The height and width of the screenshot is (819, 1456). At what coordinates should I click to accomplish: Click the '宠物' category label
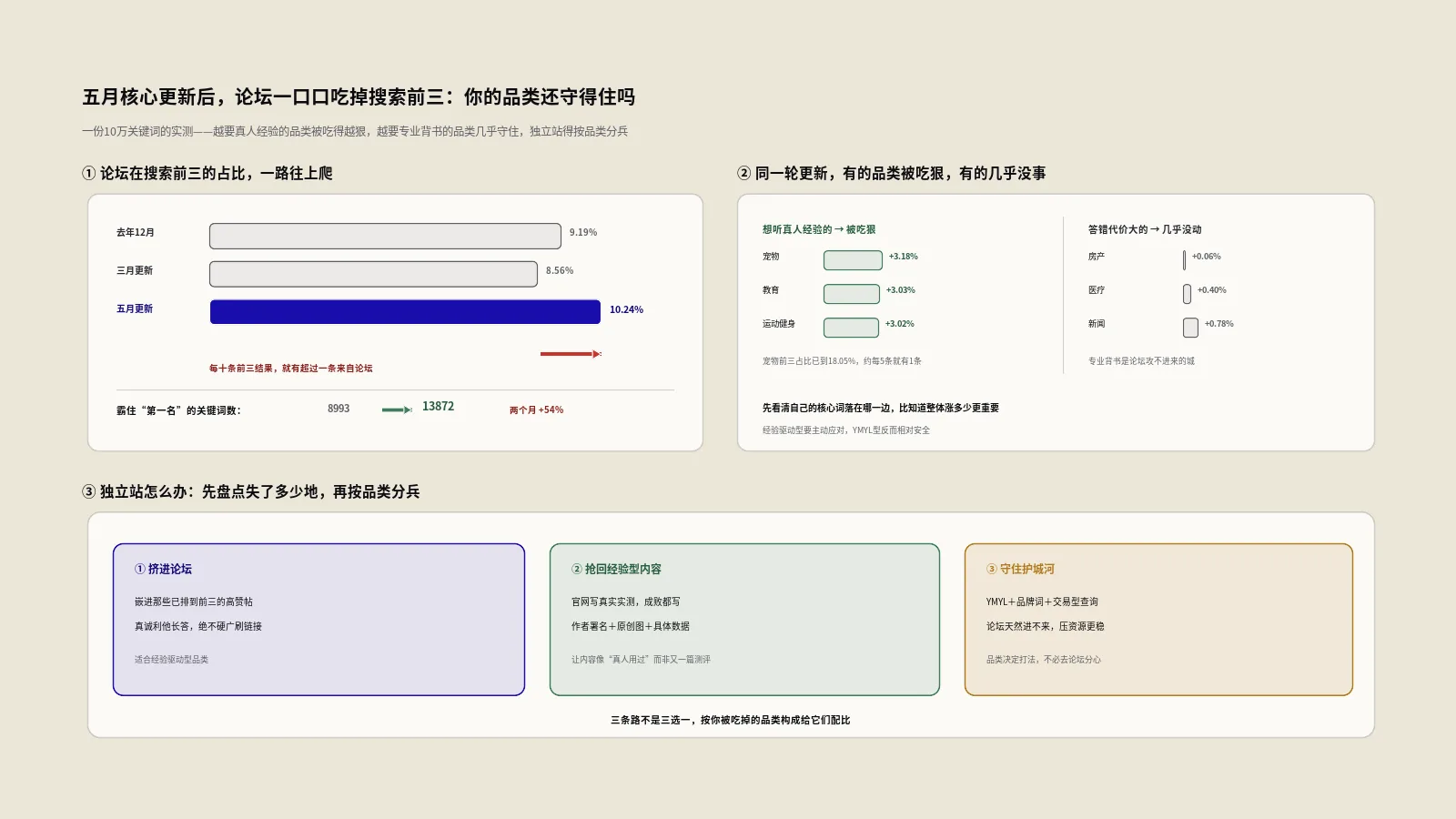click(x=771, y=257)
